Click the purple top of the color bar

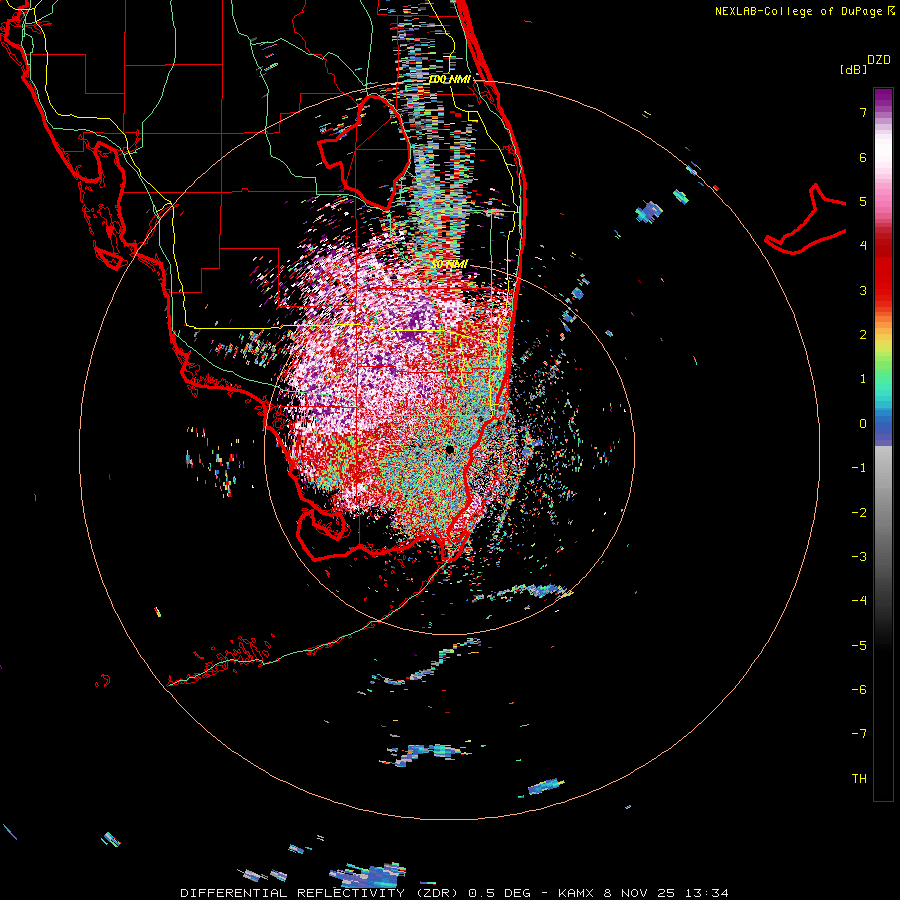883,100
